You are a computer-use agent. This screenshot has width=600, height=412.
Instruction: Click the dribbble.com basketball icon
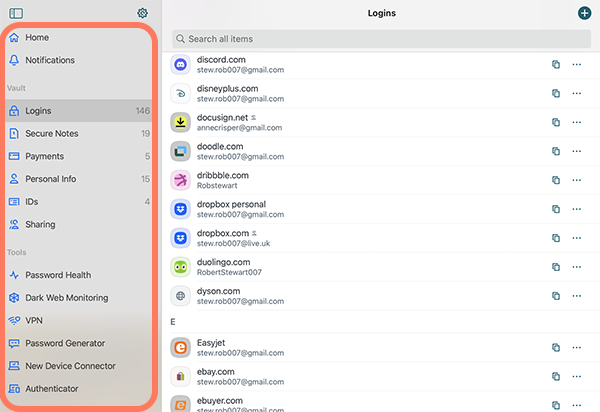point(180,180)
